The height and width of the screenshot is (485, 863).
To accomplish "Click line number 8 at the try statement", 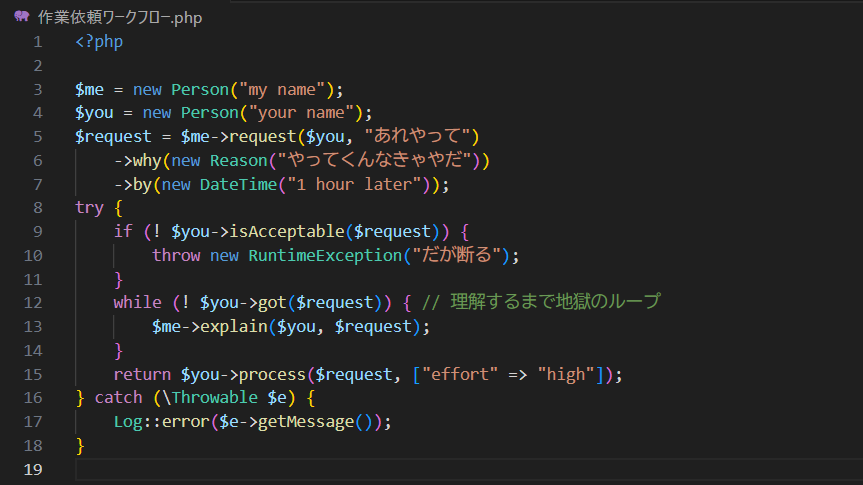I will click(x=37, y=207).
